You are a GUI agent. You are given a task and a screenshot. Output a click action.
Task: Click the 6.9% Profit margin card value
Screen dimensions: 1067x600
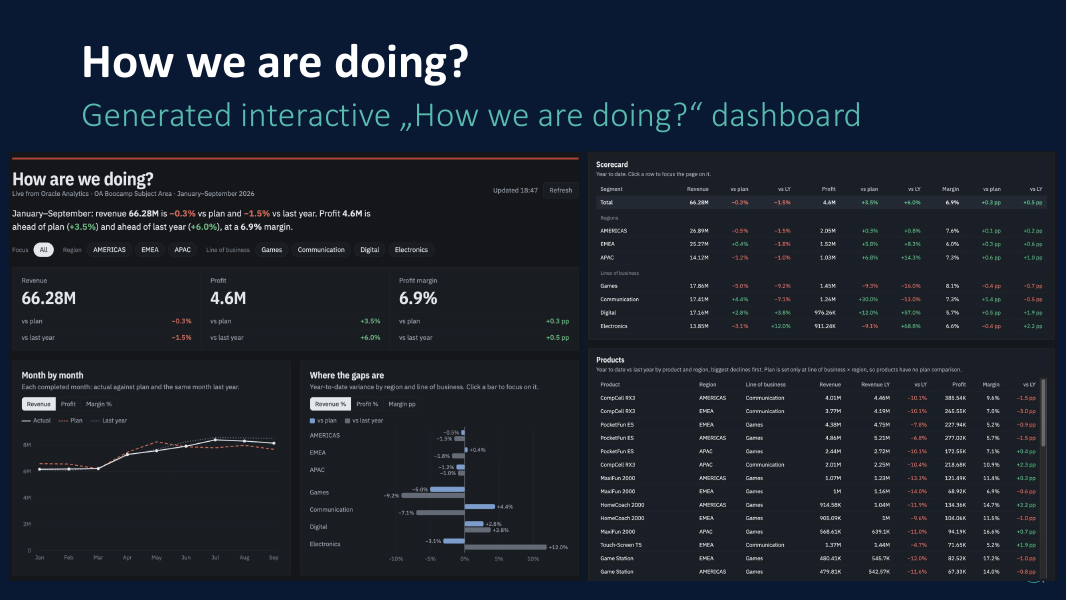click(x=418, y=298)
